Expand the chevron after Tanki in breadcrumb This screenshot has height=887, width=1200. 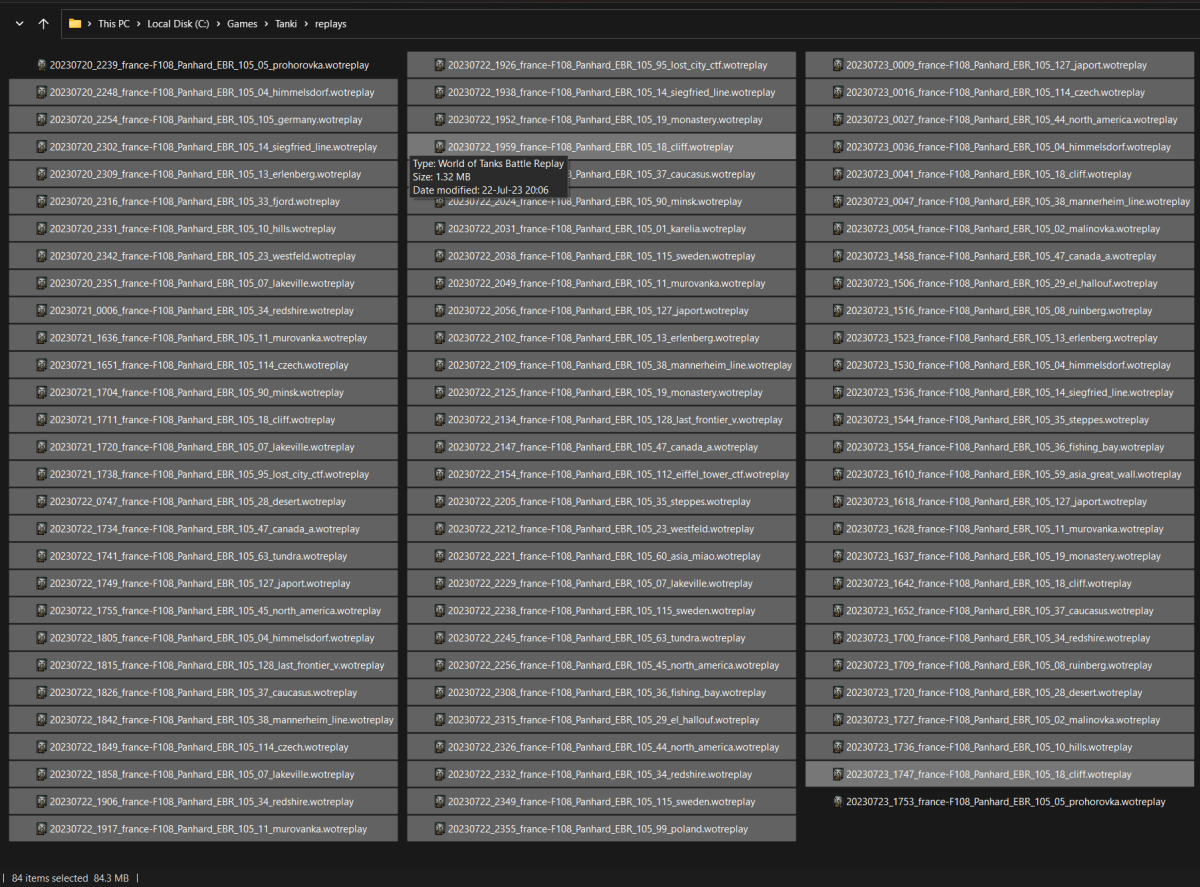308,23
